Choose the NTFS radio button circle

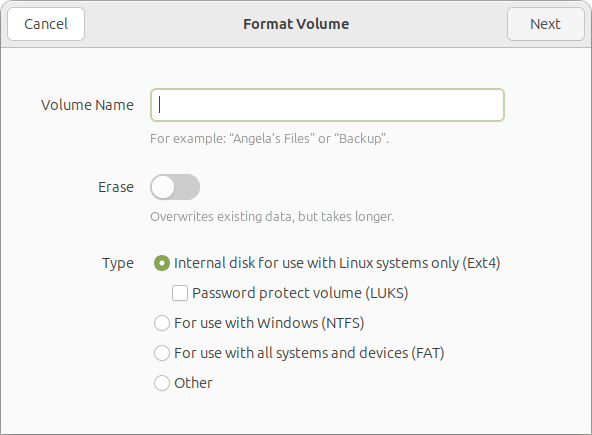pyautogui.click(x=162, y=323)
